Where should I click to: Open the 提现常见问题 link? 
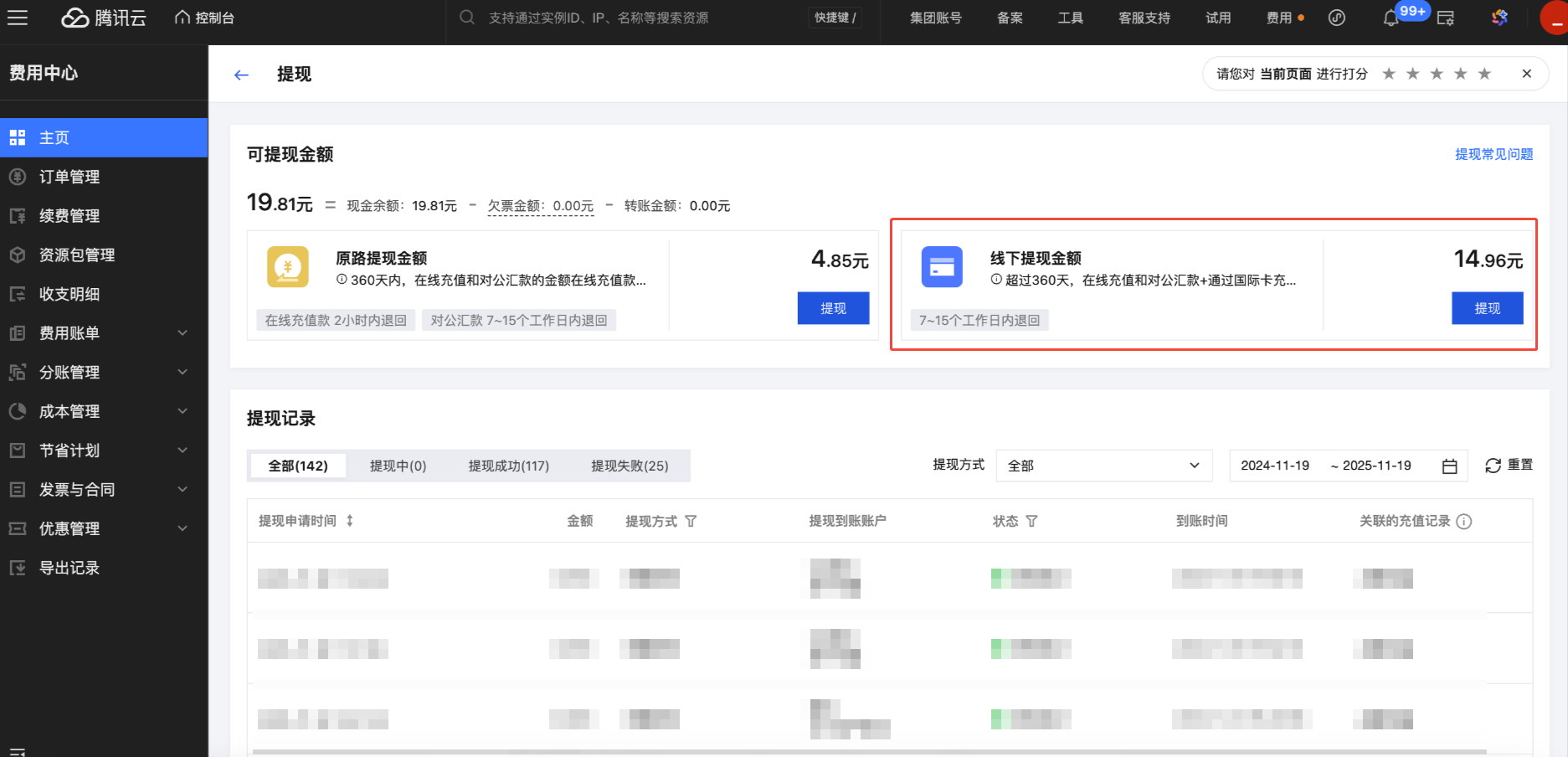pyautogui.click(x=1493, y=154)
